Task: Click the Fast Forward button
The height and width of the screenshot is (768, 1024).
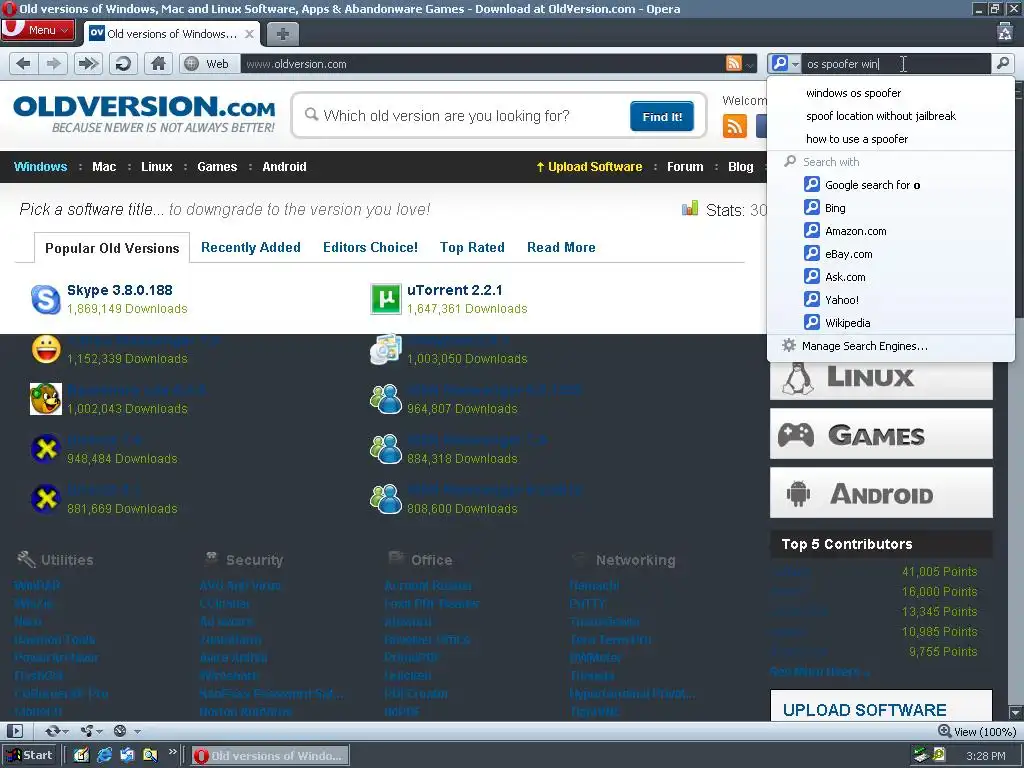Action: (x=88, y=63)
